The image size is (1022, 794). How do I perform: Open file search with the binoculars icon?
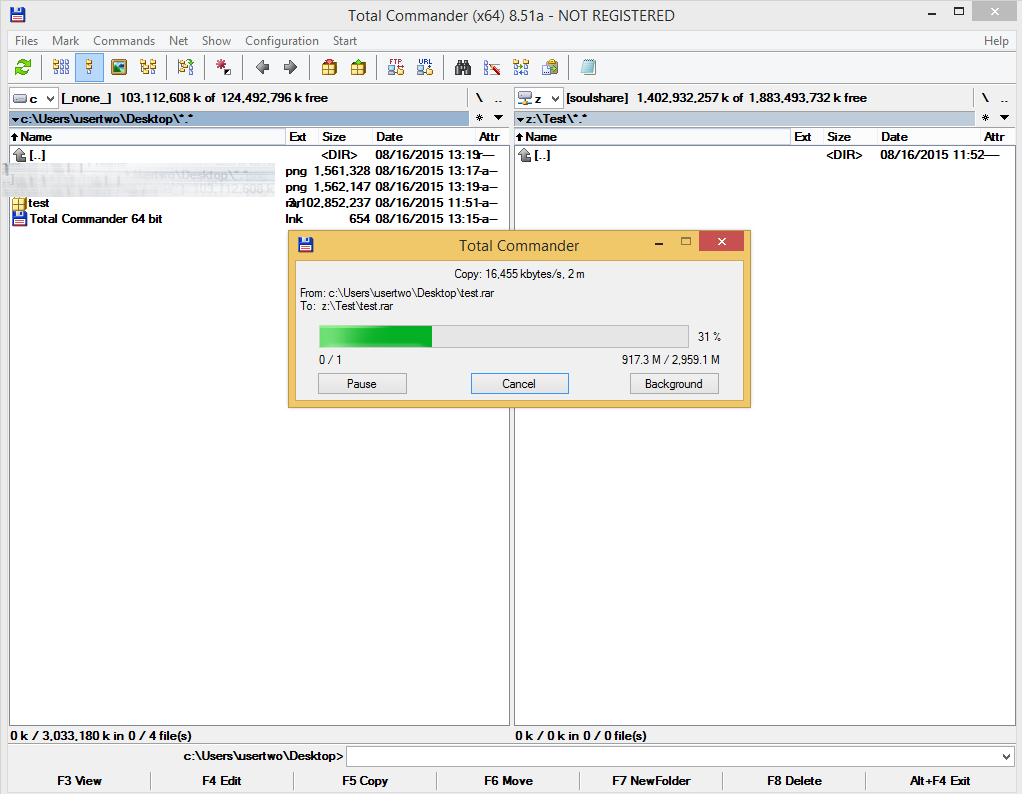click(x=463, y=67)
